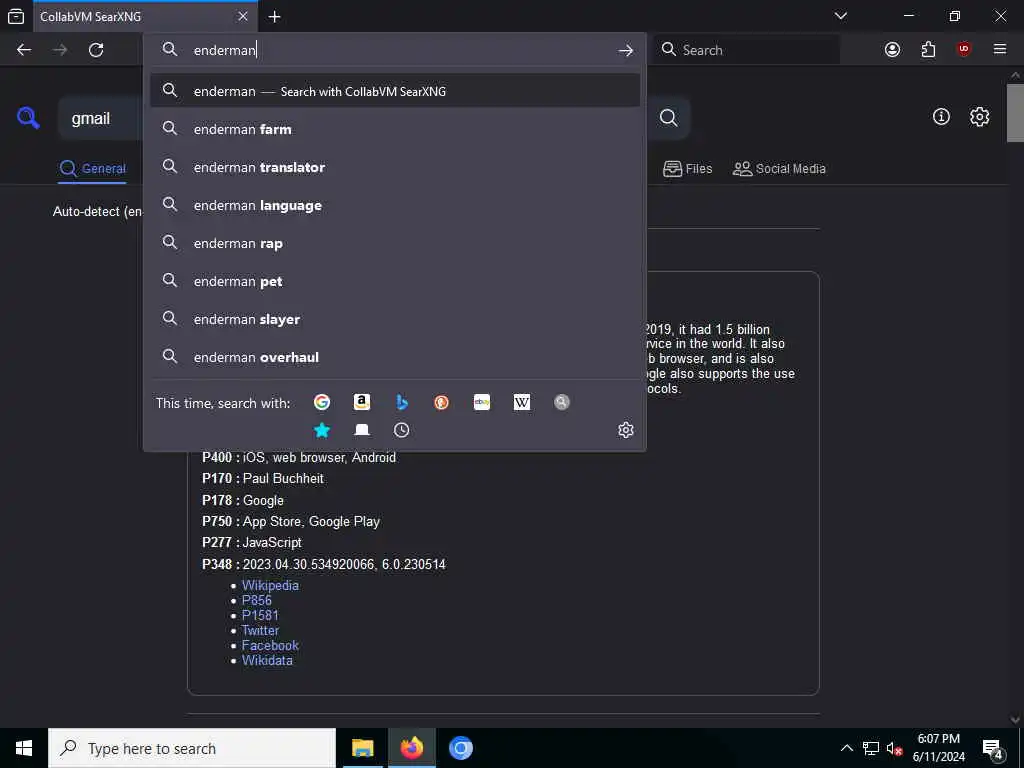Image resolution: width=1024 pixels, height=768 pixels.
Task: Open the Extensions puzzle icon
Action: click(x=928, y=50)
